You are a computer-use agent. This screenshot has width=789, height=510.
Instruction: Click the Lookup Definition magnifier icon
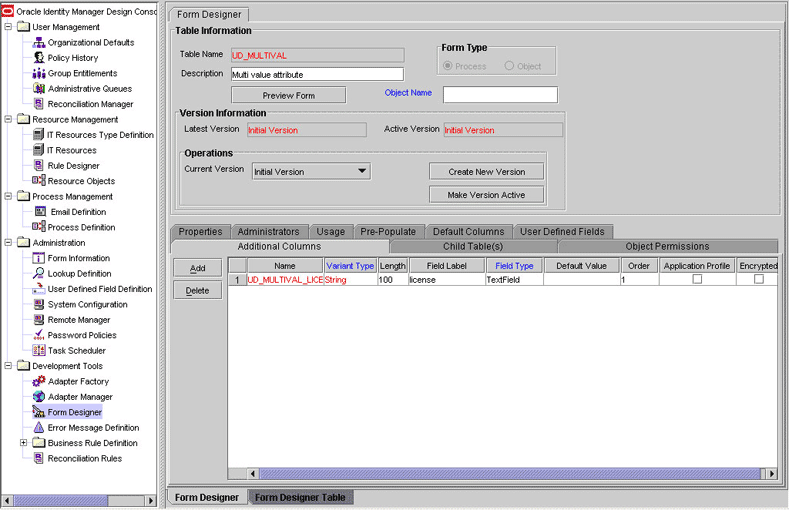click(x=39, y=273)
